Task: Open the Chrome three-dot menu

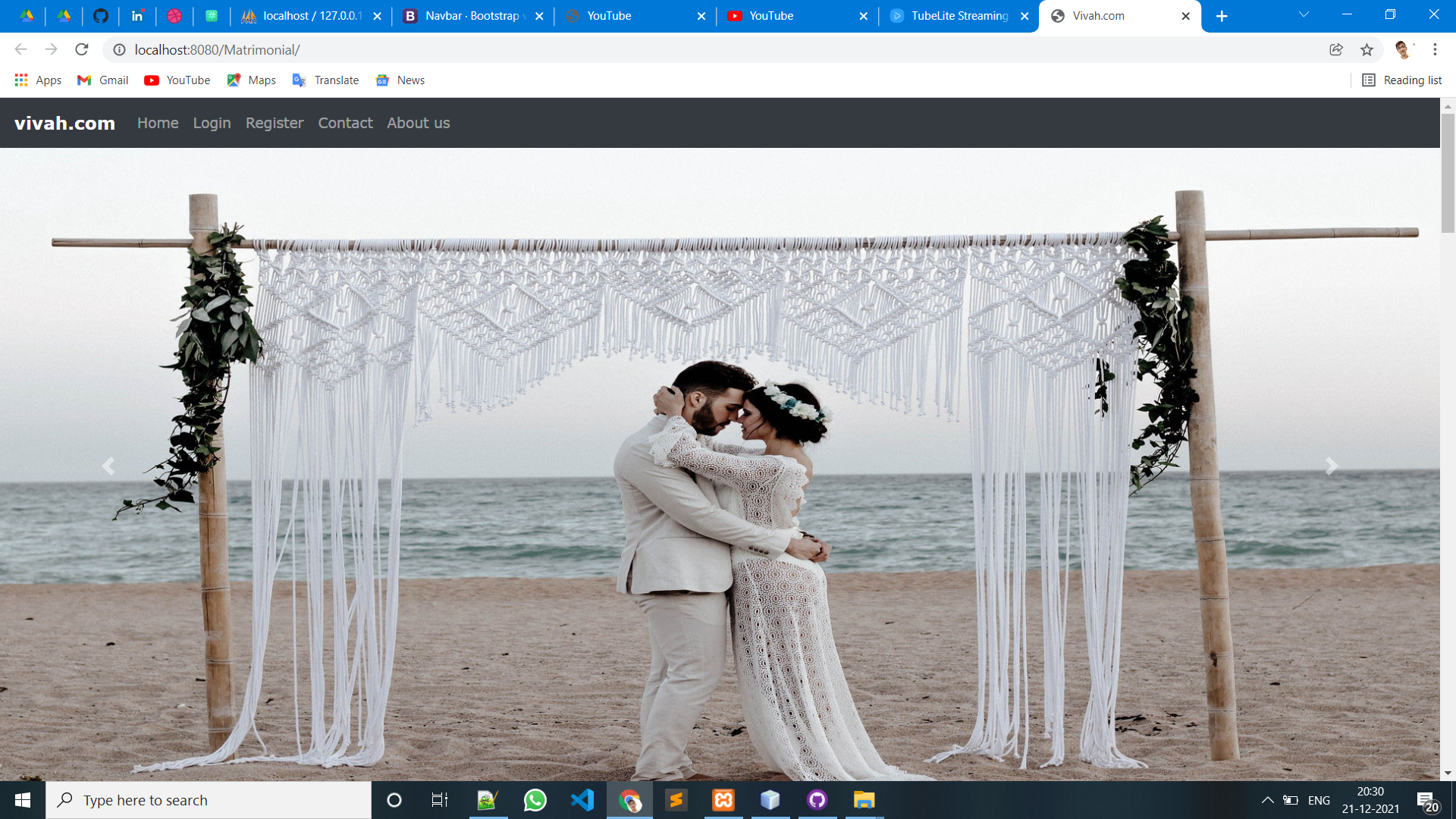Action: click(1435, 50)
